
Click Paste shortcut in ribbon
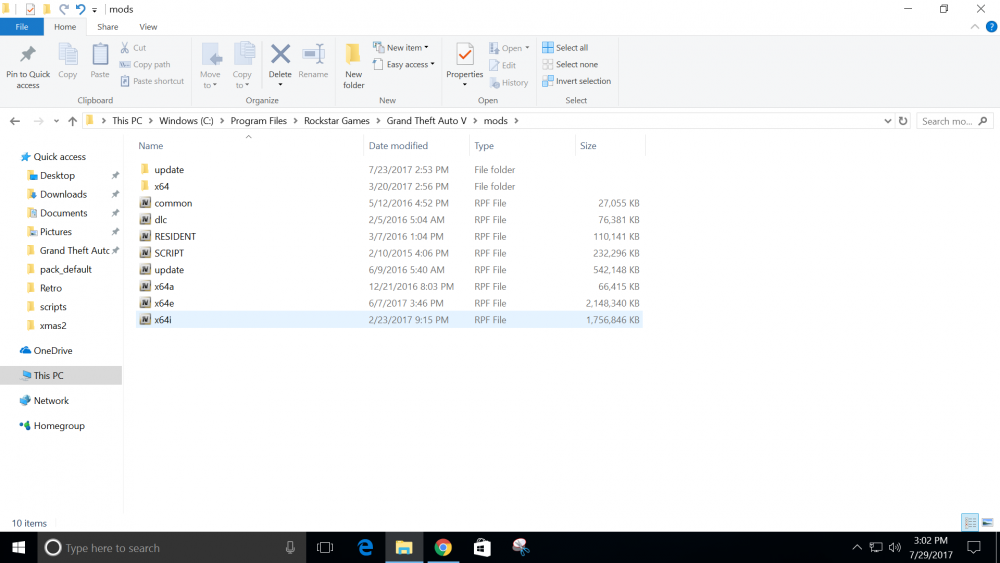[152, 81]
